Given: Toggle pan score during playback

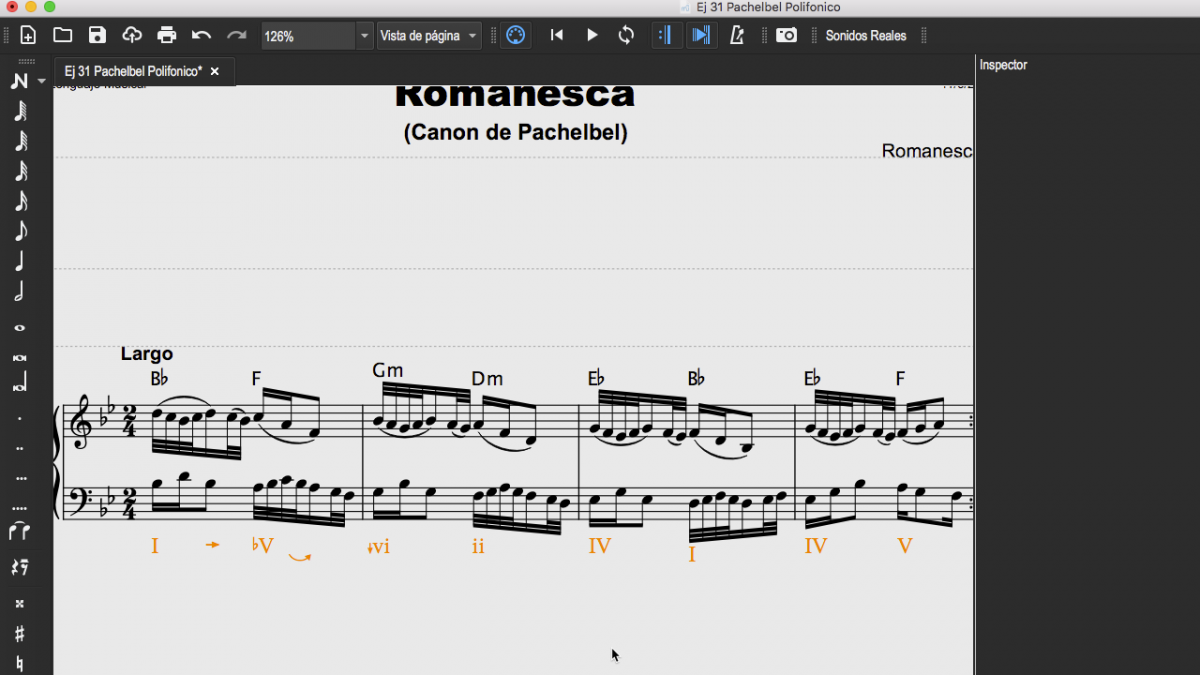Looking at the screenshot, I should coord(702,36).
